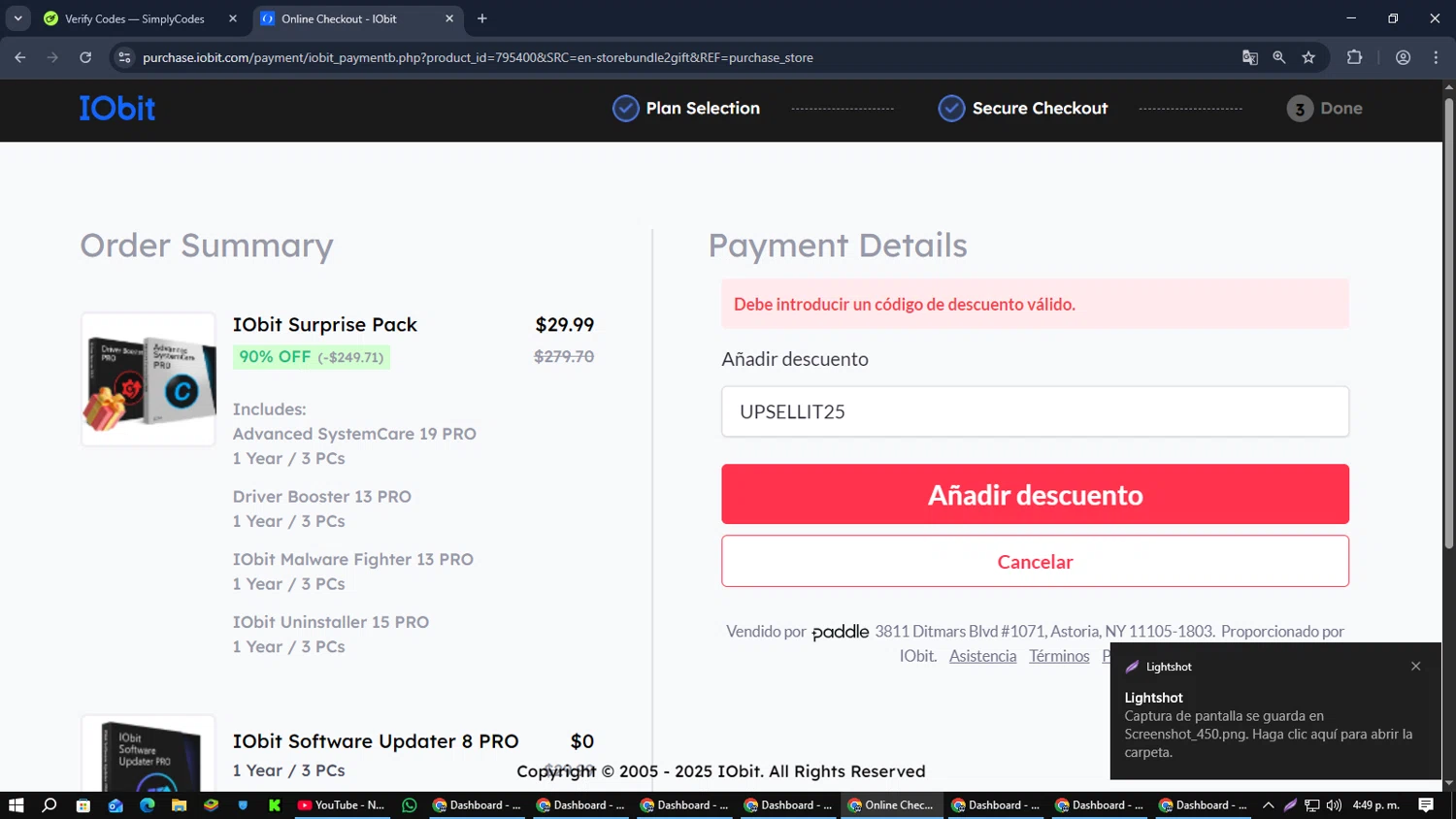Open the green K app in taskbar
This screenshot has height=819, width=1456.
(275, 805)
